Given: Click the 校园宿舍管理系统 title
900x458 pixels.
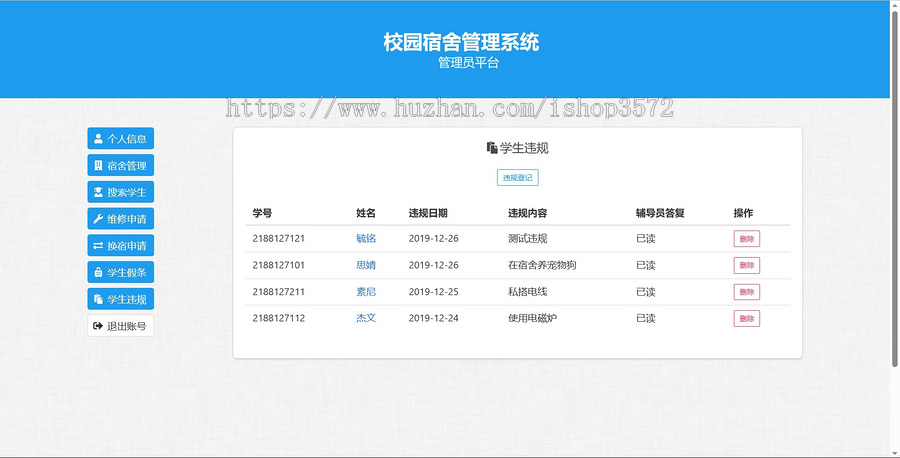Looking at the screenshot, I should point(461,42).
